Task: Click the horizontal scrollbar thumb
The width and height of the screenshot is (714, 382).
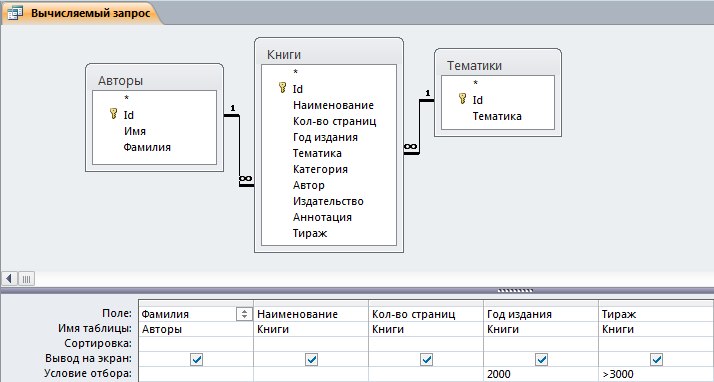Action: coord(26,279)
